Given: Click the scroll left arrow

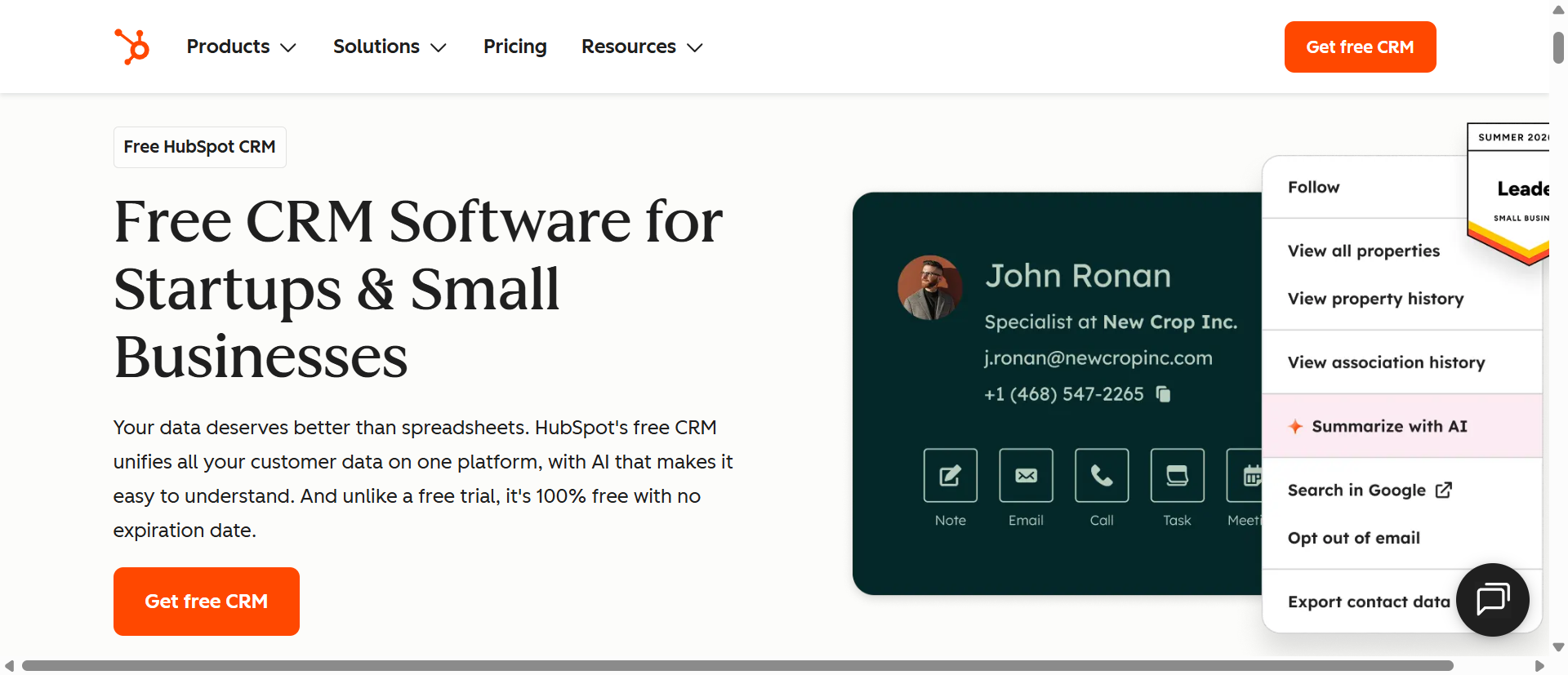Looking at the screenshot, I should tap(10, 666).
